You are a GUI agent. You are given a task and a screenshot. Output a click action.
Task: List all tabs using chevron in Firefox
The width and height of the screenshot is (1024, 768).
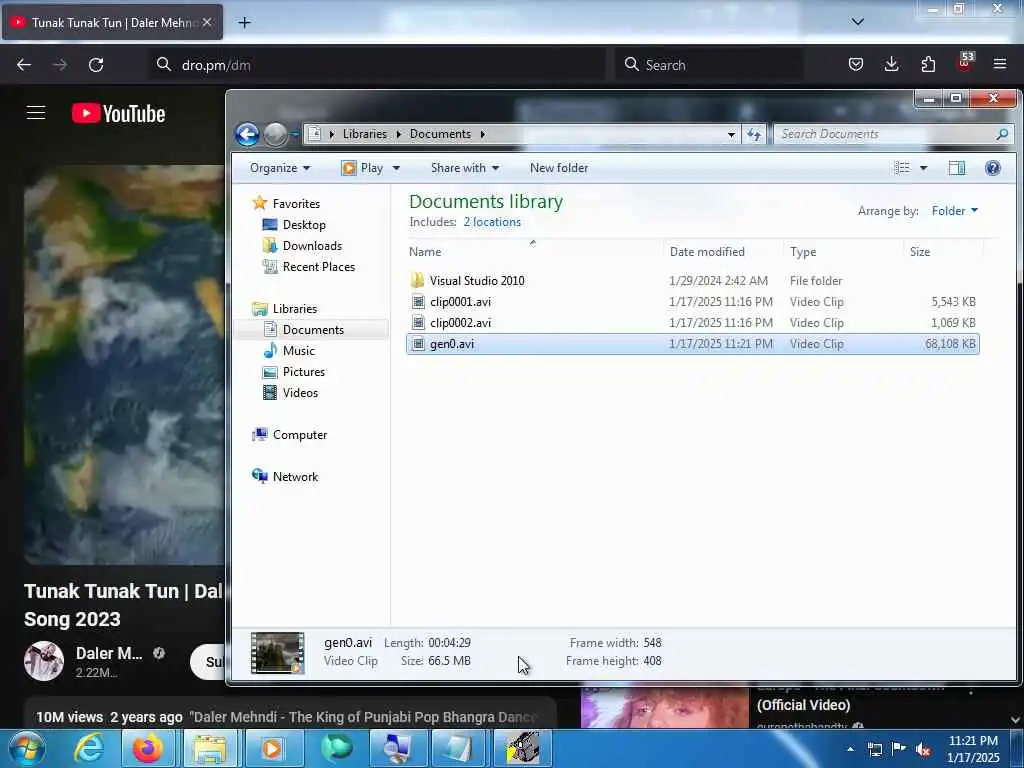point(857,22)
